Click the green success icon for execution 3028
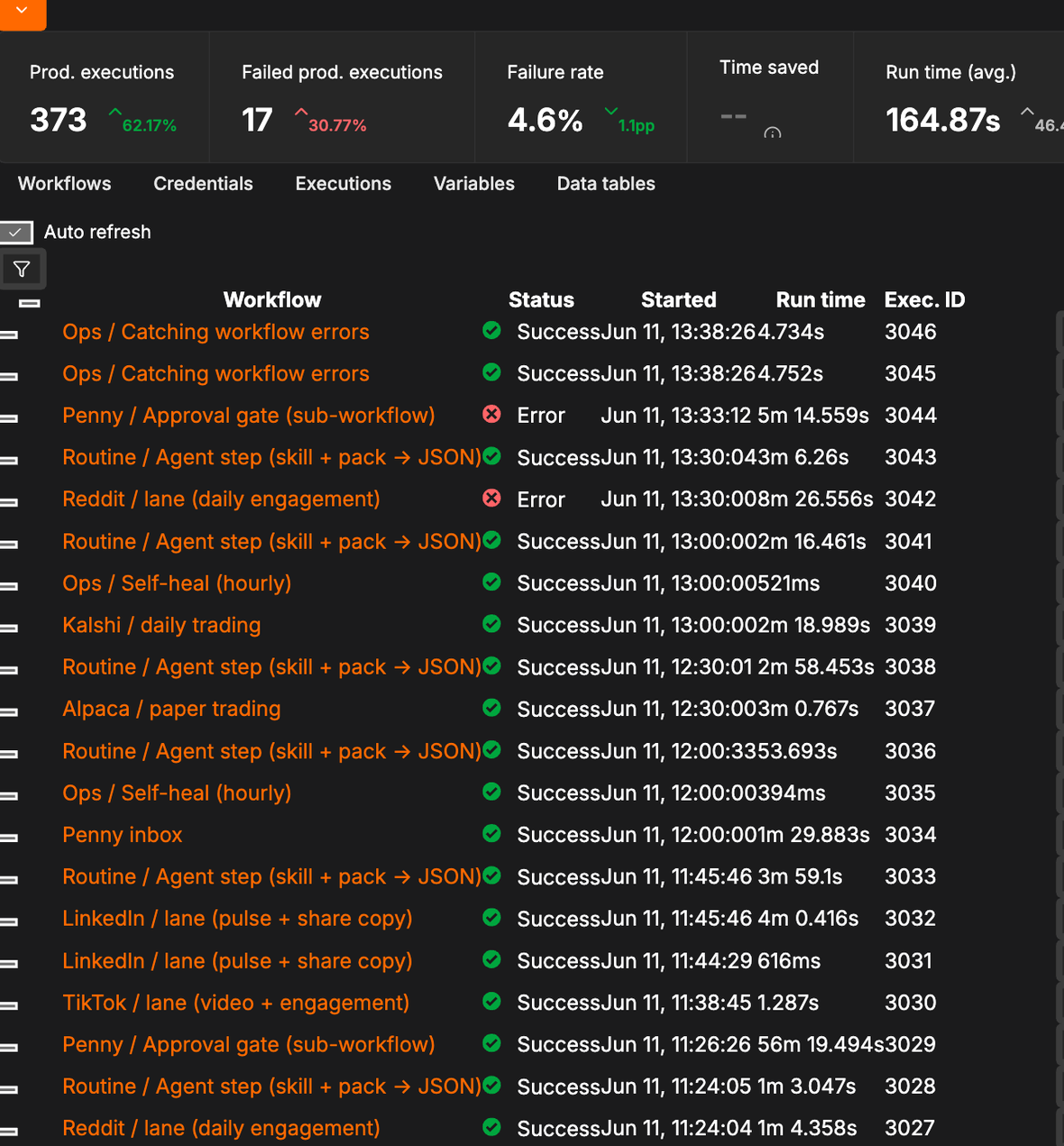The width and height of the screenshot is (1064, 1146). tap(491, 1085)
